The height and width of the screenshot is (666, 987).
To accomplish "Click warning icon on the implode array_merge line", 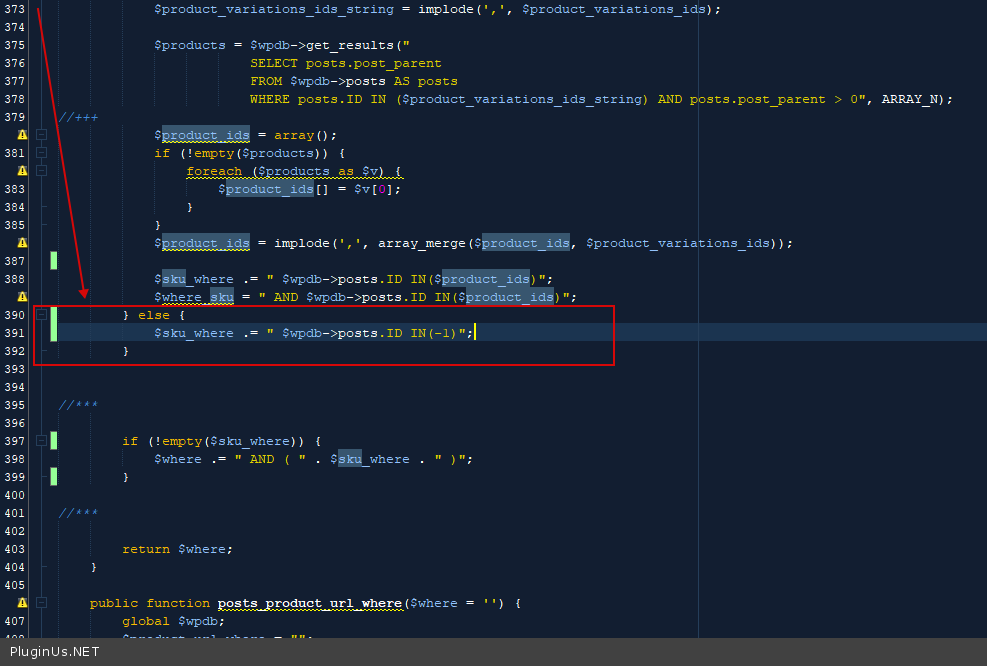I will tap(22, 243).
